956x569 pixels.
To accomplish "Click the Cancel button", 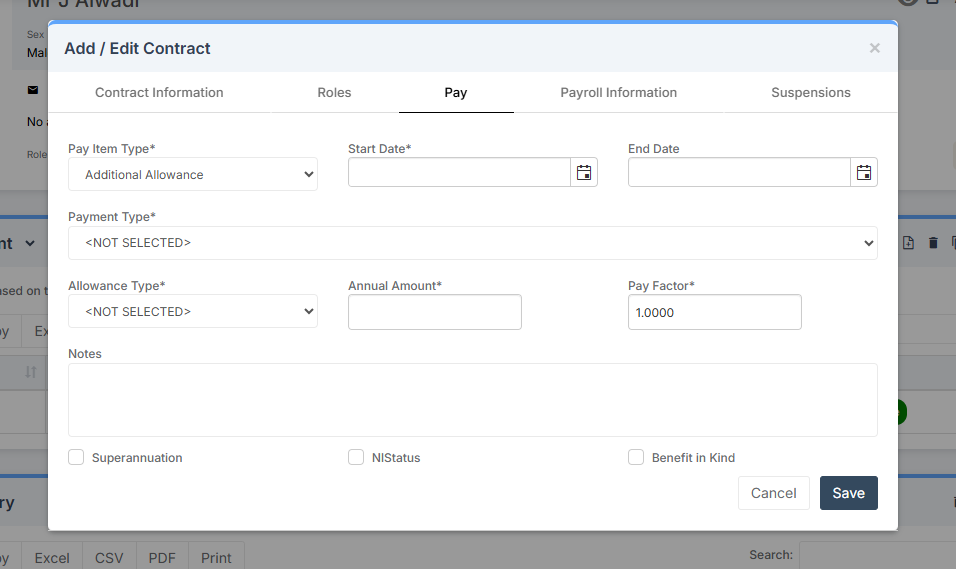I will point(773,493).
